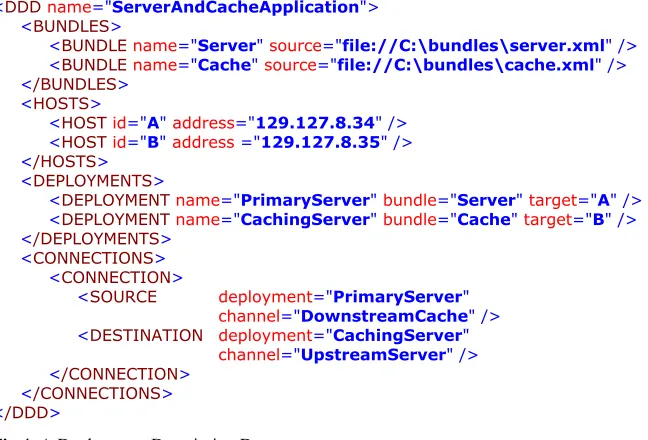Select the opening HOSTS tag
648x440 pixels.
pos(61,104)
